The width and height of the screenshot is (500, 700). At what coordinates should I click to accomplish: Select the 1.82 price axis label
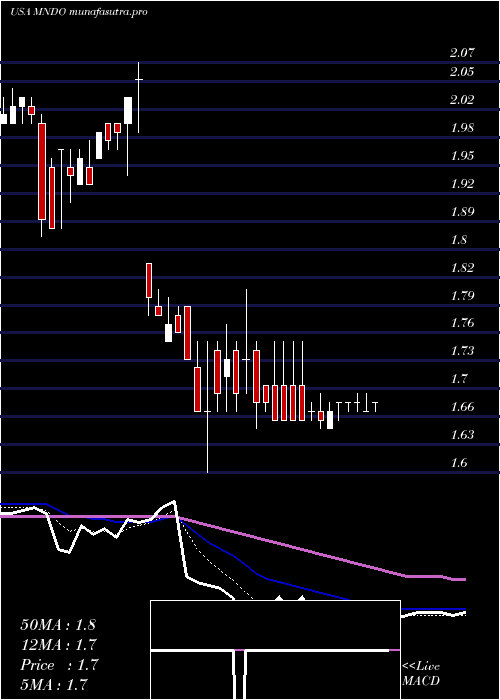(x=462, y=267)
